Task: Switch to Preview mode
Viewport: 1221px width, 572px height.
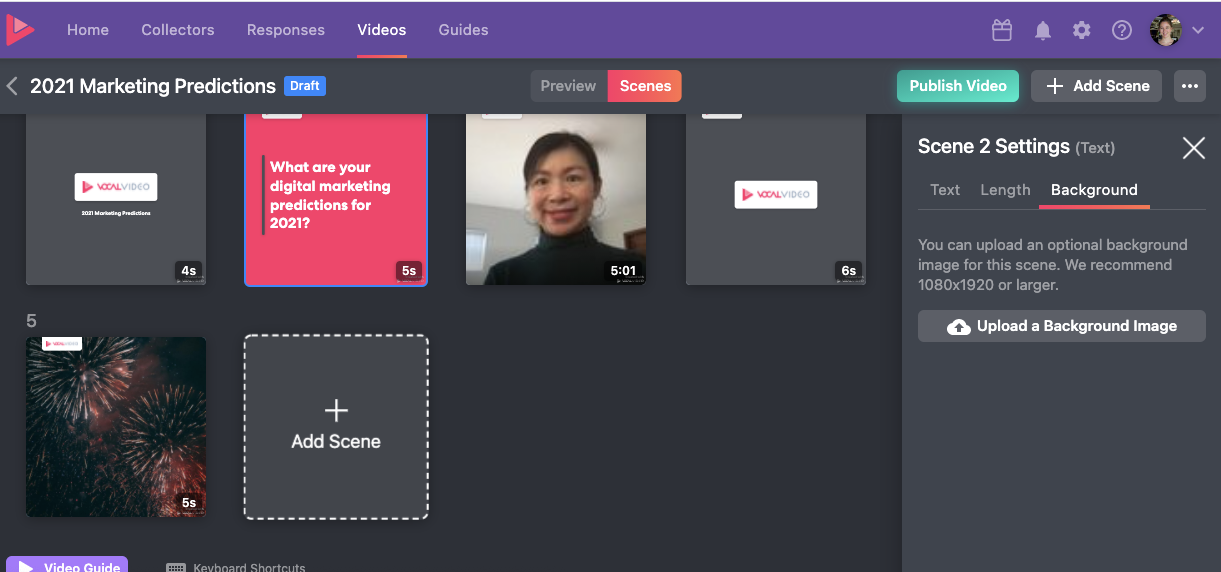Action: (x=568, y=86)
